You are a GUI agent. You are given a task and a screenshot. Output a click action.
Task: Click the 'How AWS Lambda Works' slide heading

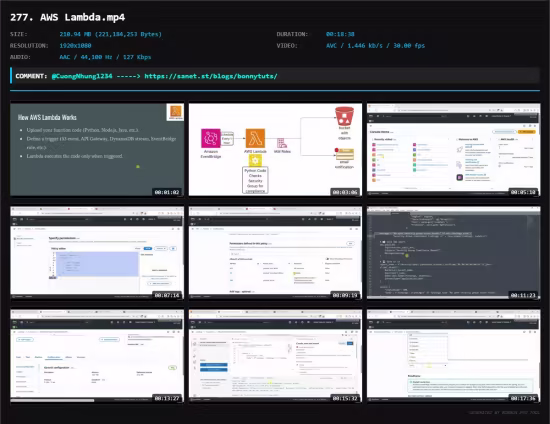[47, 117]
